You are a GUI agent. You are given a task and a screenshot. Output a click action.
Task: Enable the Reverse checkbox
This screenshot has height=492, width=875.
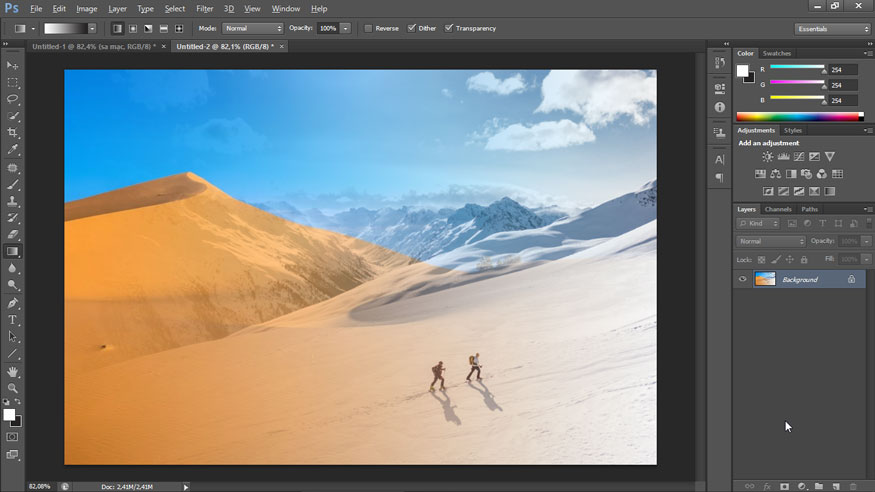[x=368, y=28]
